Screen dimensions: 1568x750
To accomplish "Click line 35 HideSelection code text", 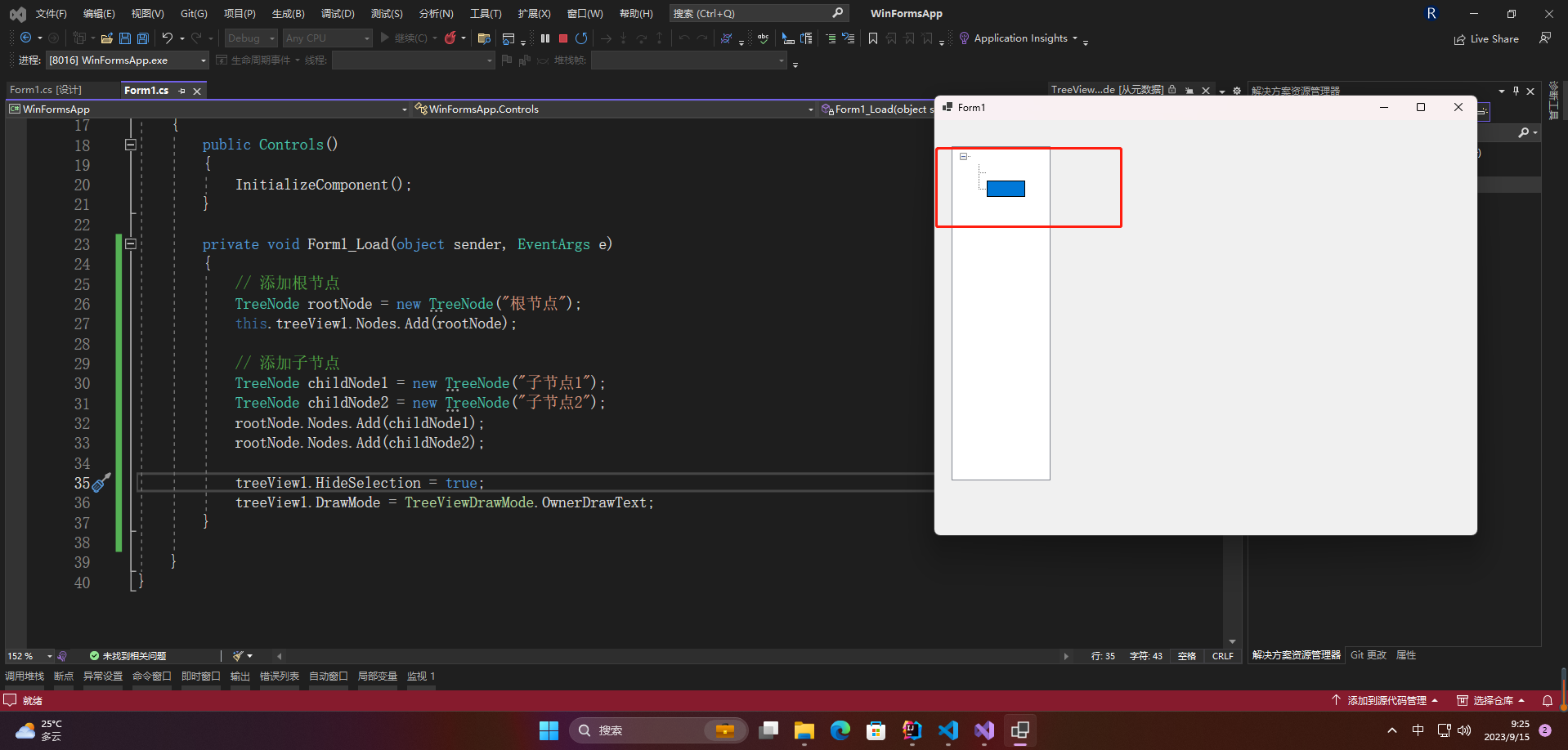I will (x=360, y=483).
